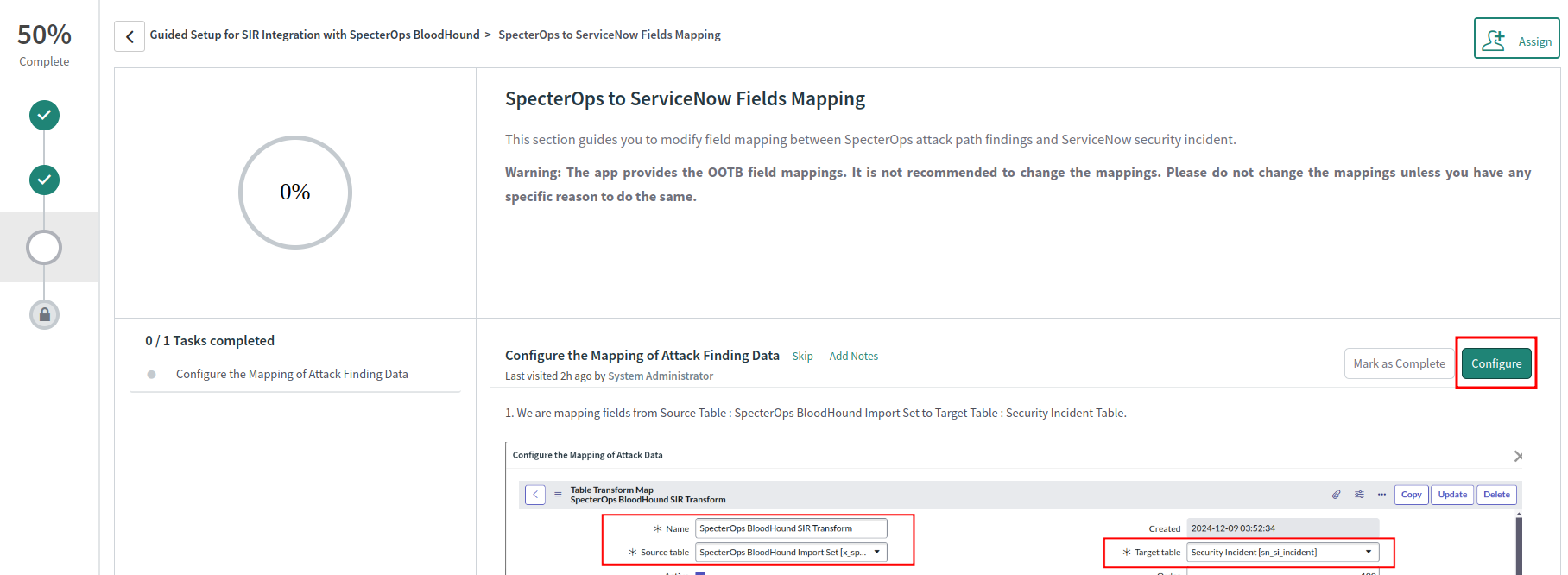This screenshot has height=575, width=1568.
Task: Click the Assign button
Action: point(1516,38)
